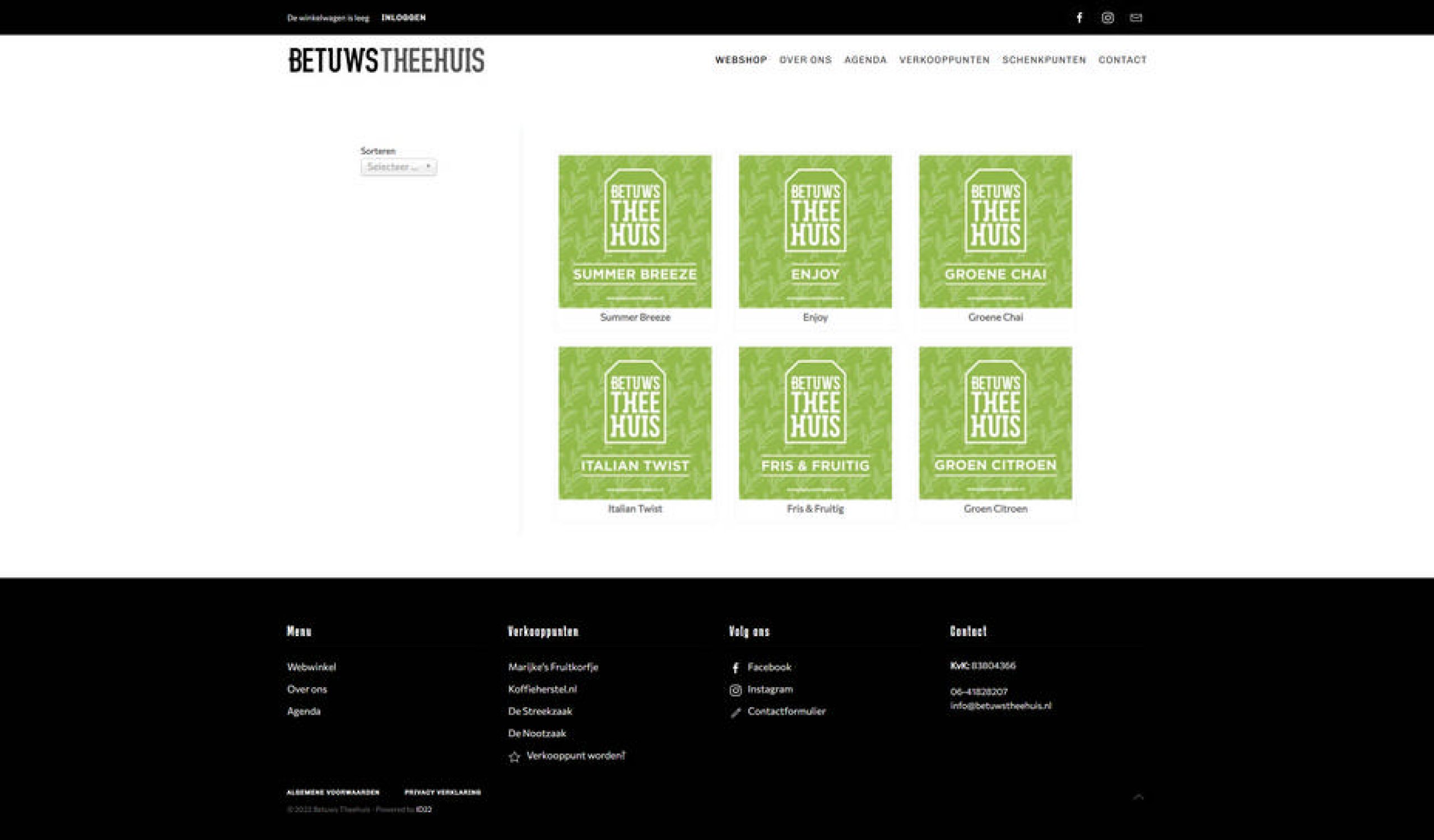The height and width of the screenshot is (840, 1434).
Task: Open the Webshop menu item
Action: click(741, 60)
